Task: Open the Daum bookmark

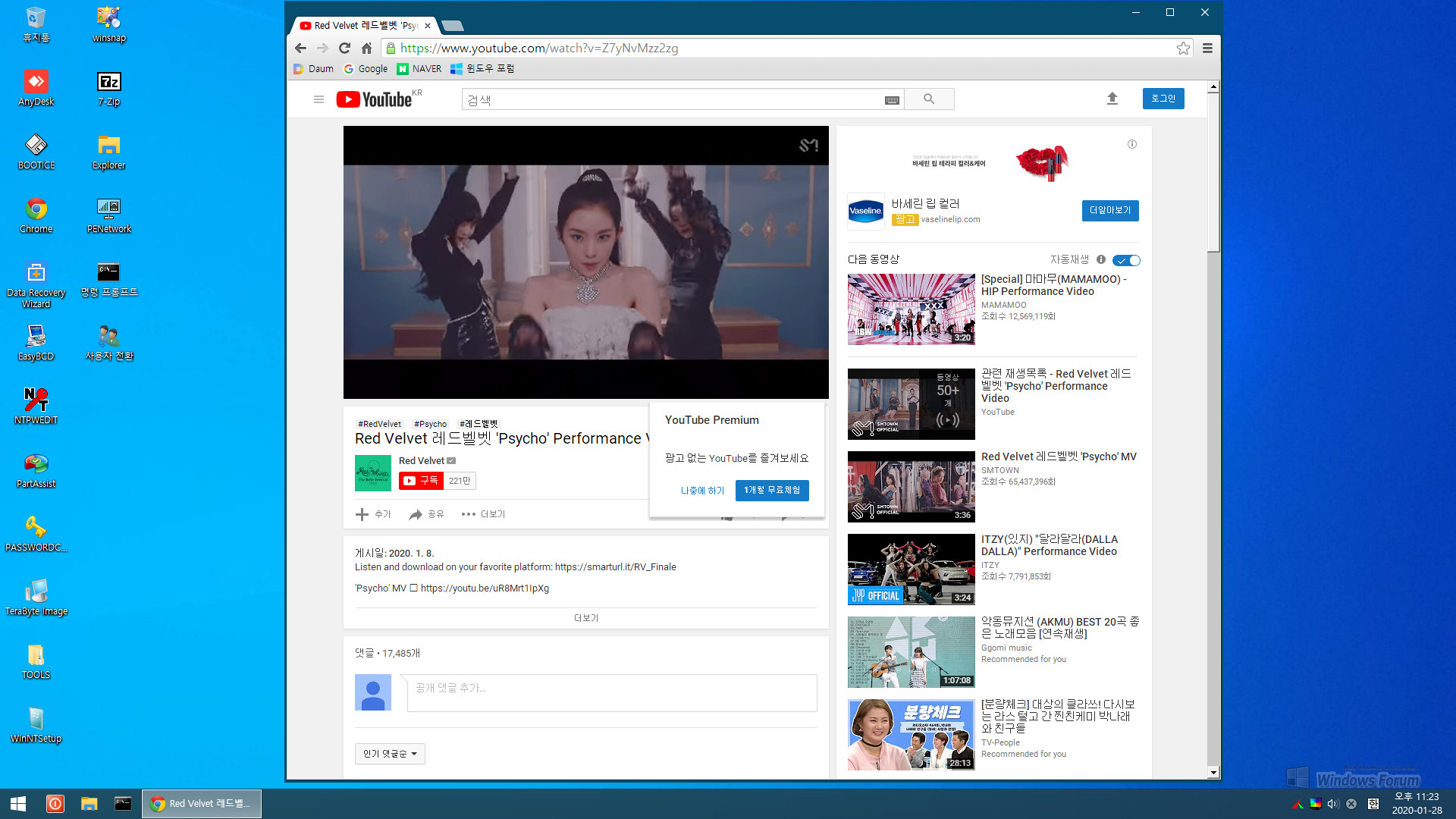Action: coord(314,68)
